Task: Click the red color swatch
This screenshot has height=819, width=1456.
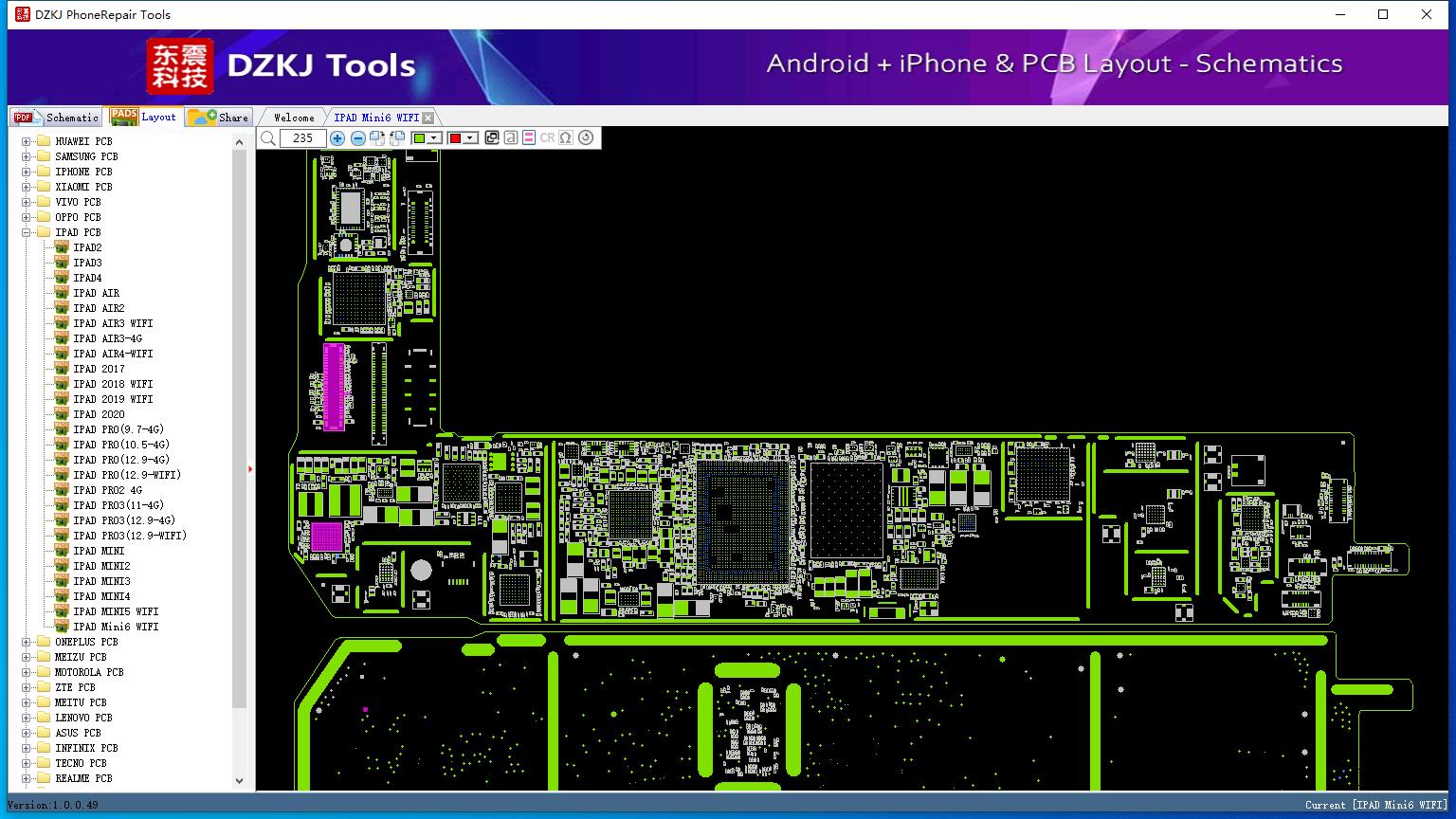Action: [455, 138]
